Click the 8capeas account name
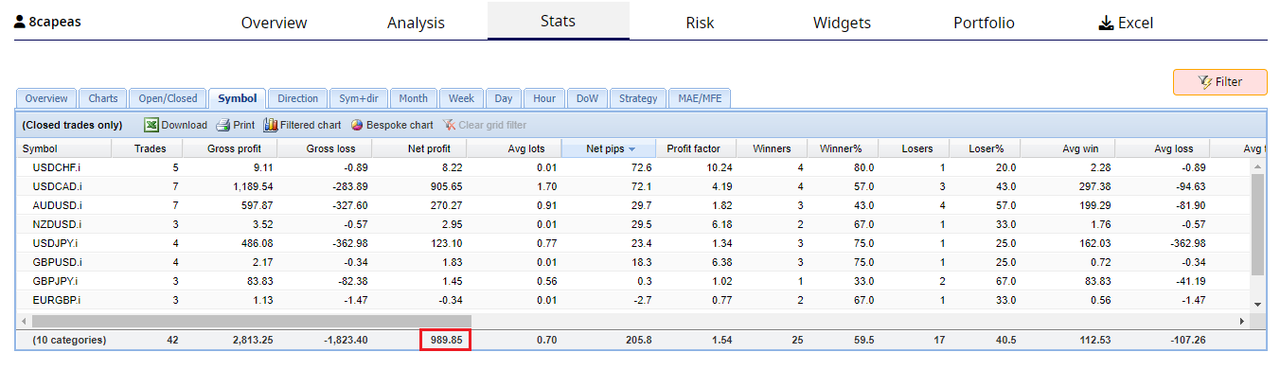This screenshot has height=367, width=1280. (55, 21)
